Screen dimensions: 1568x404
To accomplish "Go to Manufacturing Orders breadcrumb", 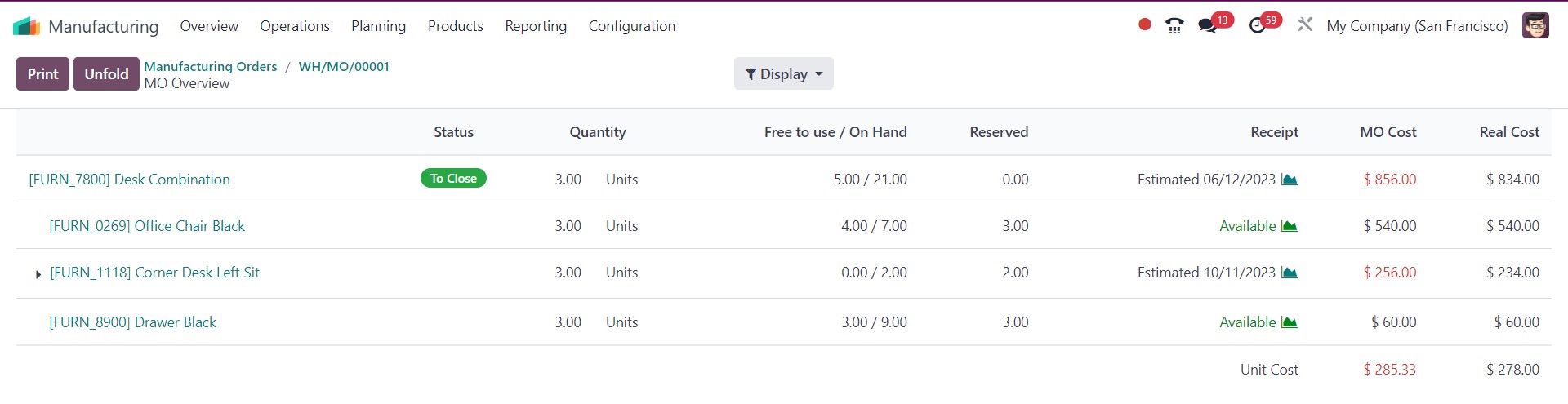I will [x=211, y=66].
